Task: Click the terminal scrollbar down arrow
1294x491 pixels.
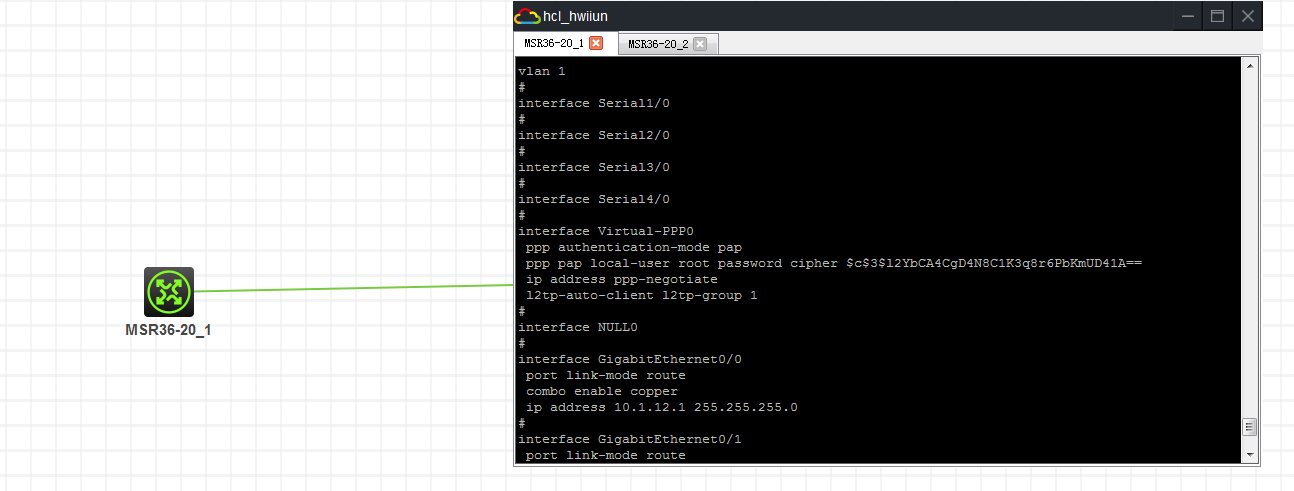Action: (1249, 455)
